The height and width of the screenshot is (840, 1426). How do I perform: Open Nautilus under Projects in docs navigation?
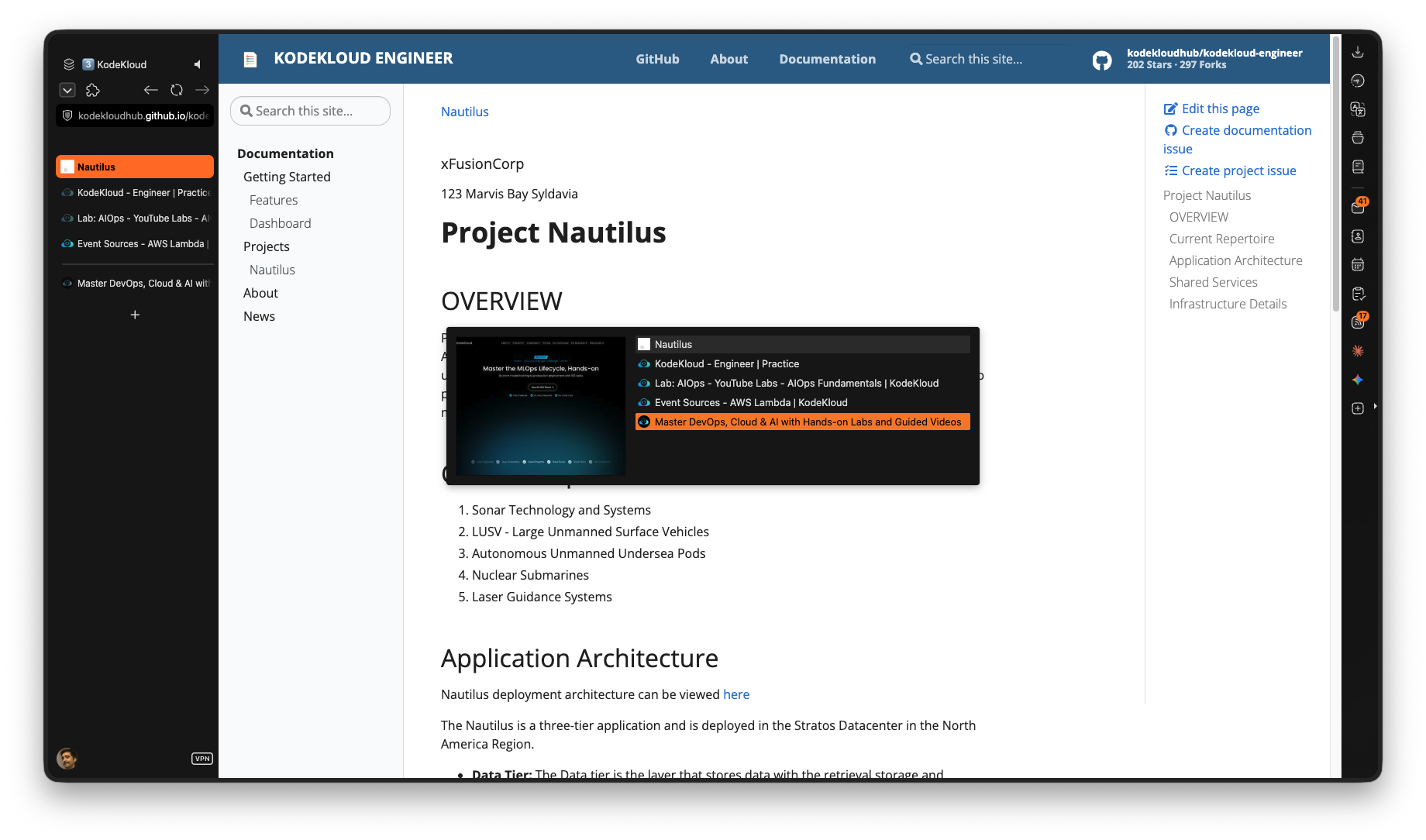(272, 270)
